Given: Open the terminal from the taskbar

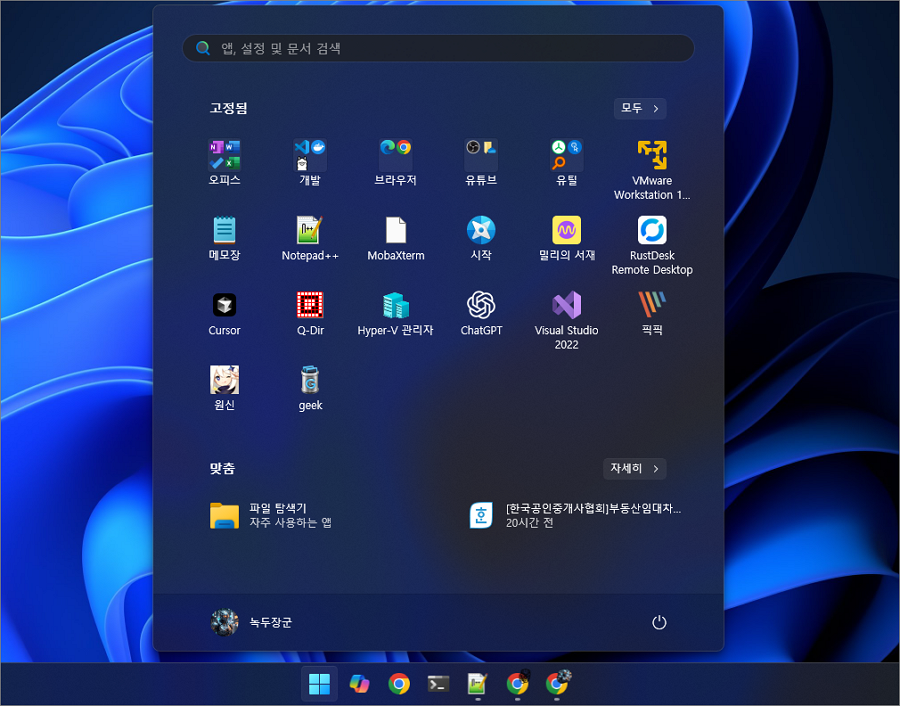Looking at the screenshot, I should (x=439, y=684).
